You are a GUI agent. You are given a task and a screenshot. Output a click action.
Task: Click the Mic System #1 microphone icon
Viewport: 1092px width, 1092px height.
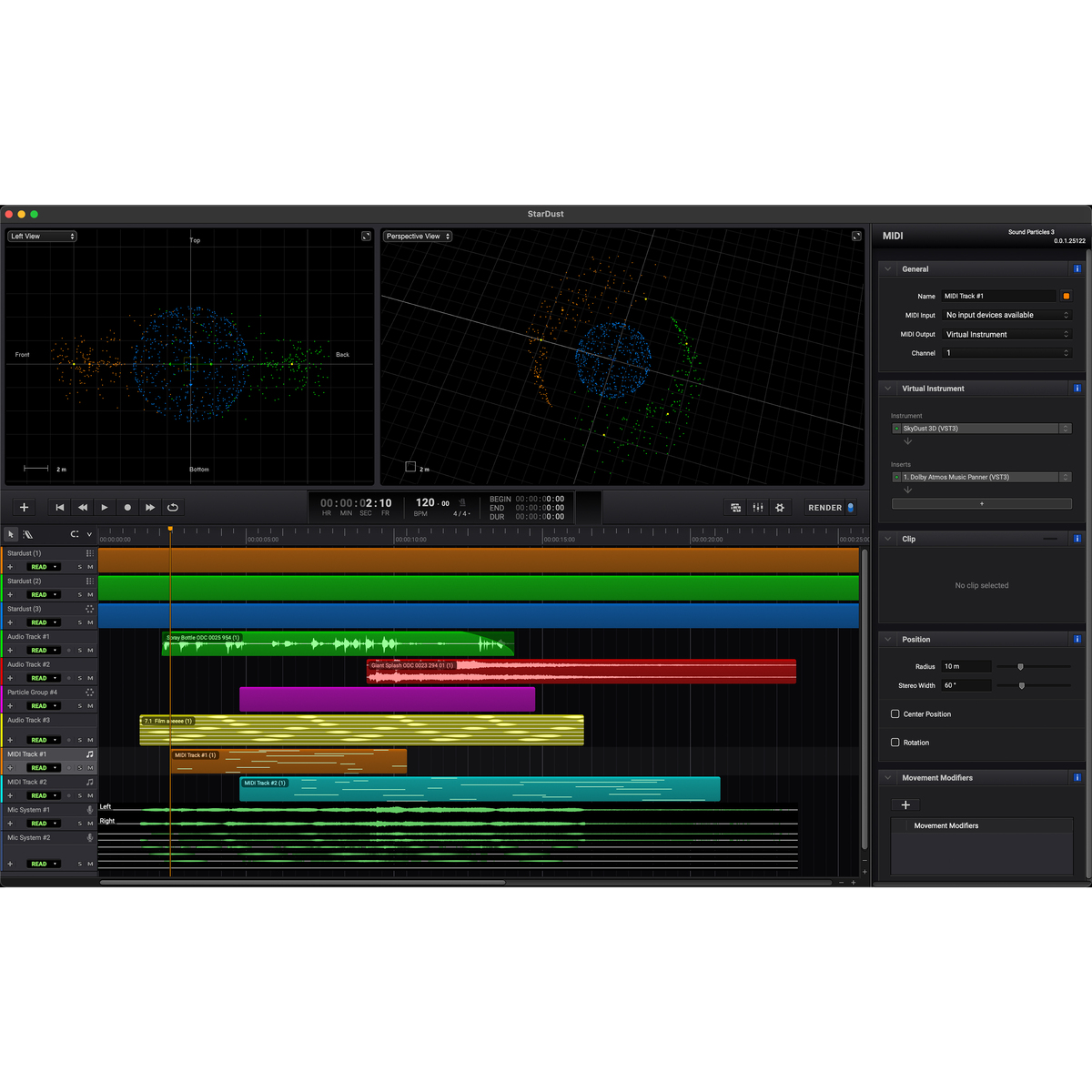pyautogui.click(x=89, y=810)
